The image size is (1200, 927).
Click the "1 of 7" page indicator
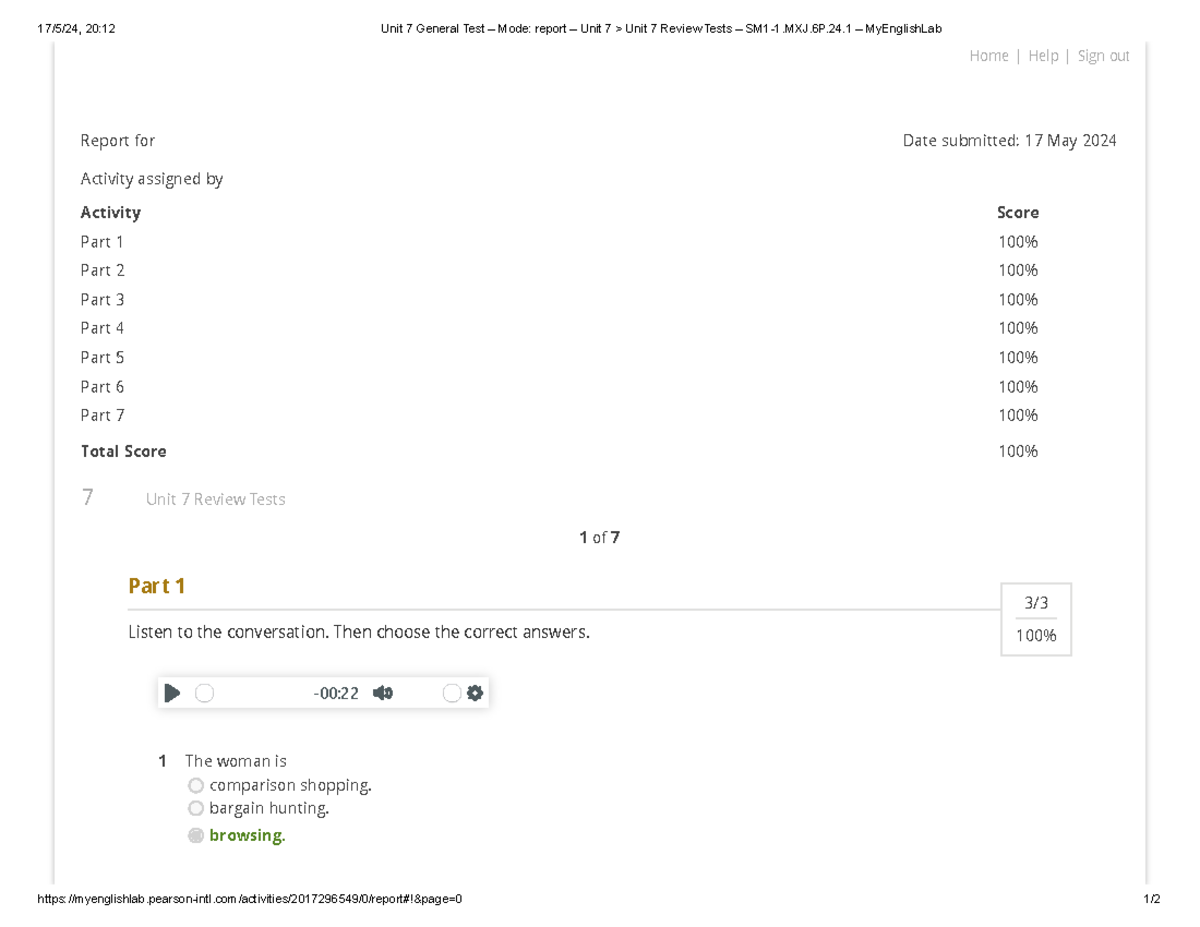point(599,537)
